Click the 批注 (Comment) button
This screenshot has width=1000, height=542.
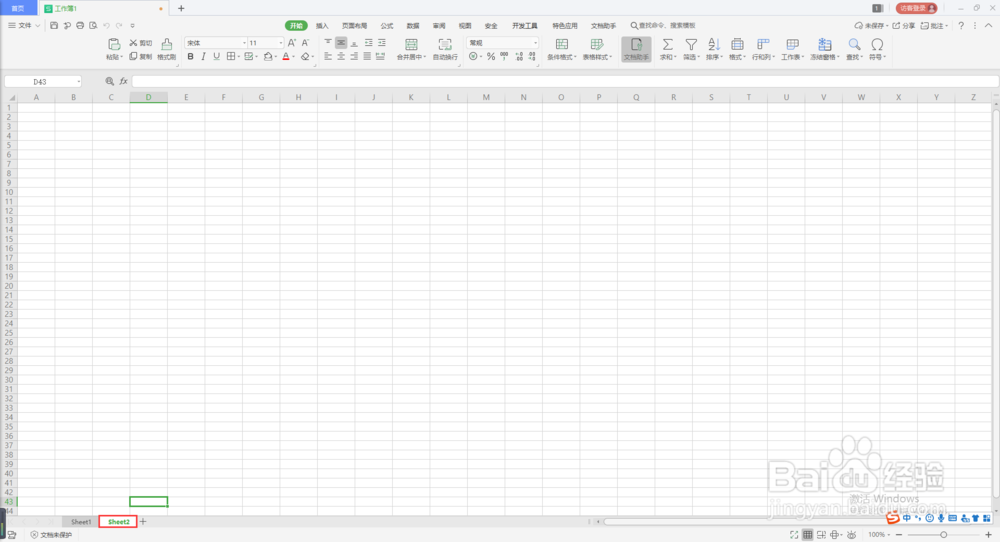(x=934, y=26)
